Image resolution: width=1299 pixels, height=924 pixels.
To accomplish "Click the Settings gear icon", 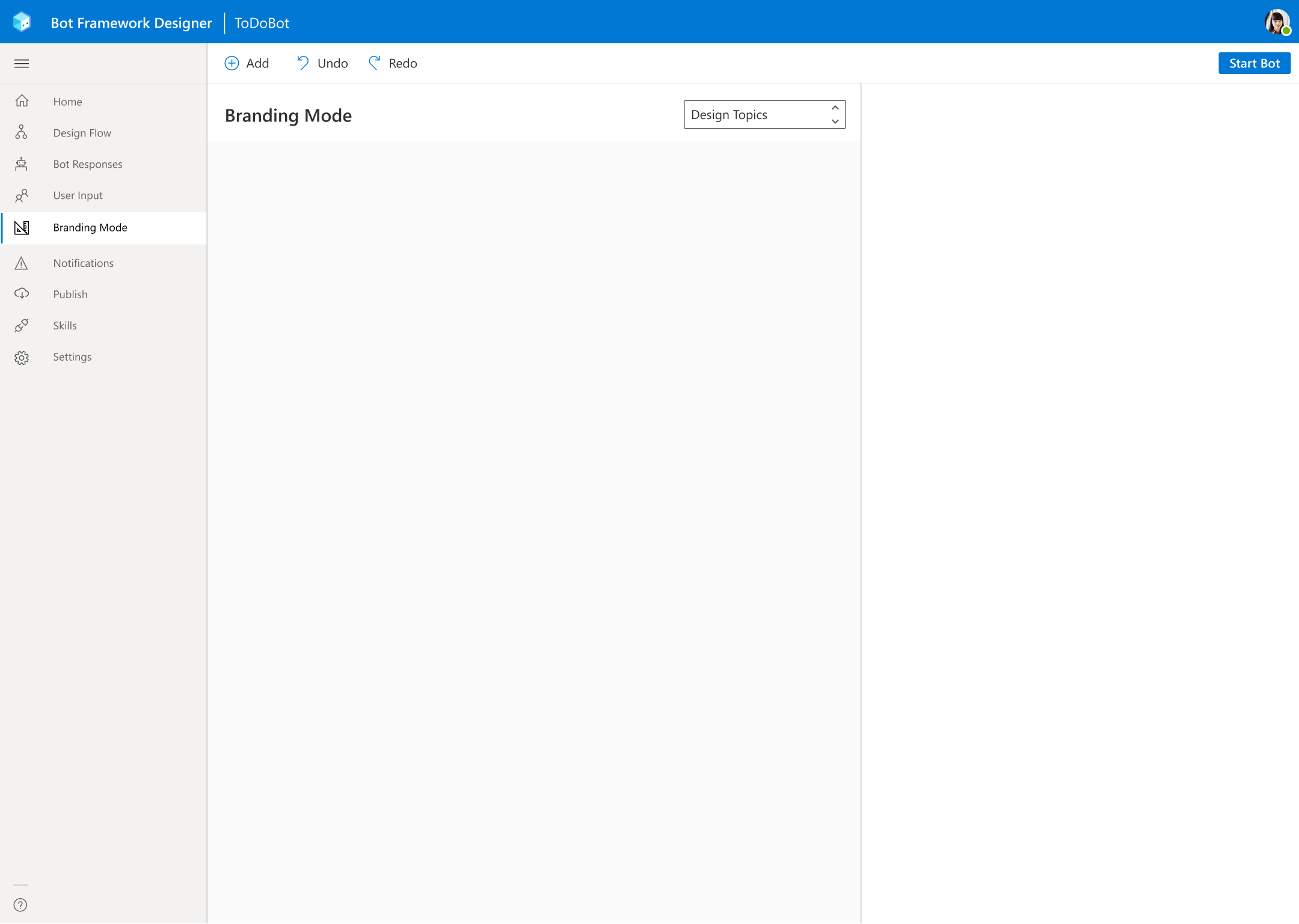I will point(22,357).
